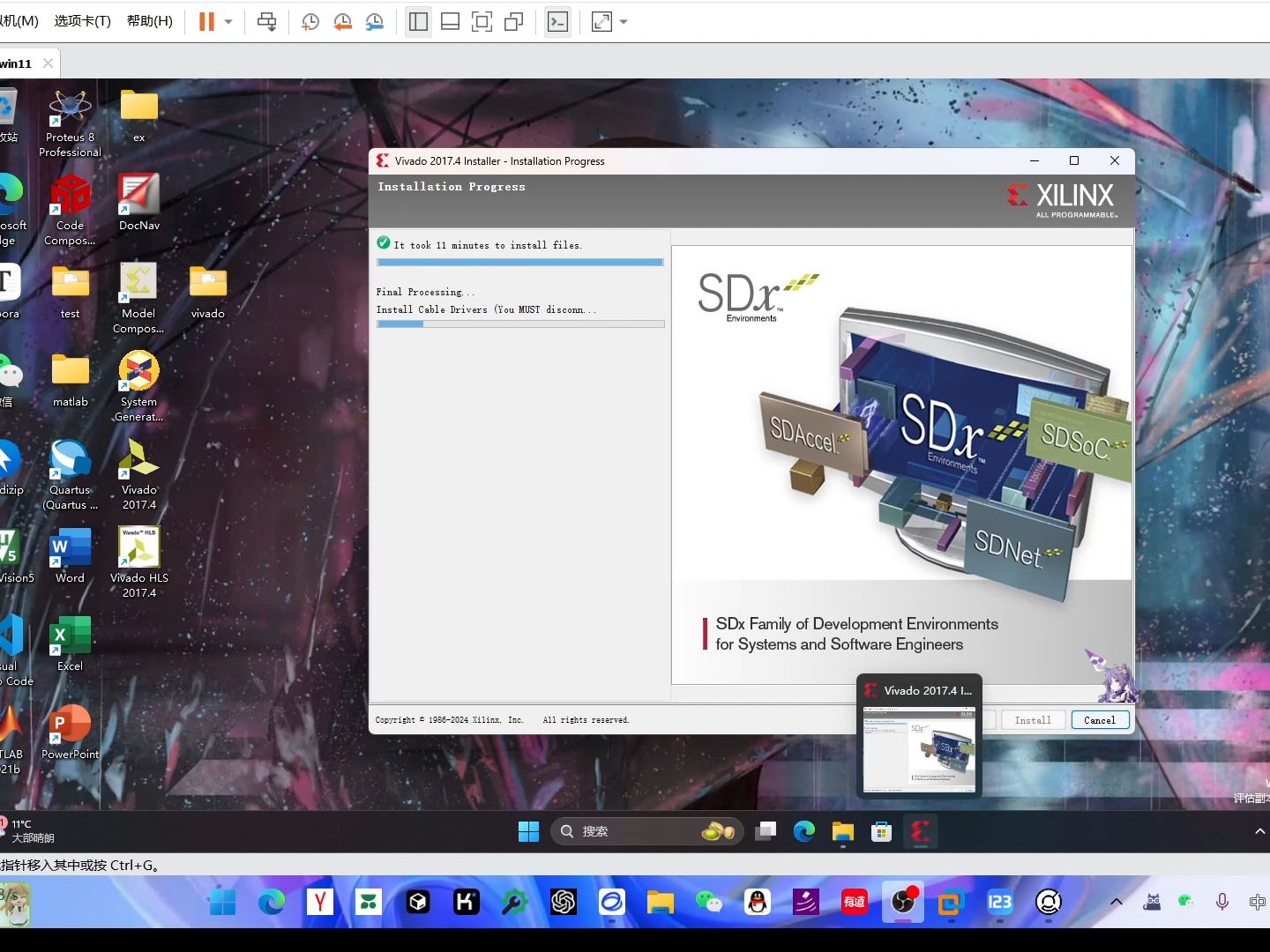
Task: Open Code Composer desktop shortcut
Action: tap(70, 210)
